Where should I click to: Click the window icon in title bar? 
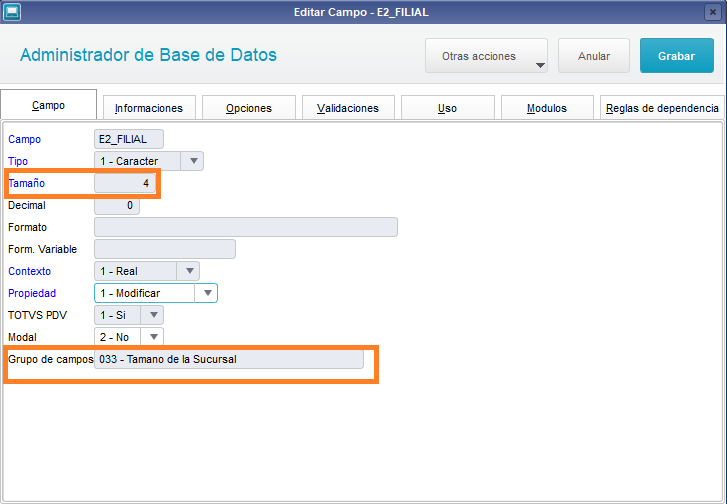12,12
